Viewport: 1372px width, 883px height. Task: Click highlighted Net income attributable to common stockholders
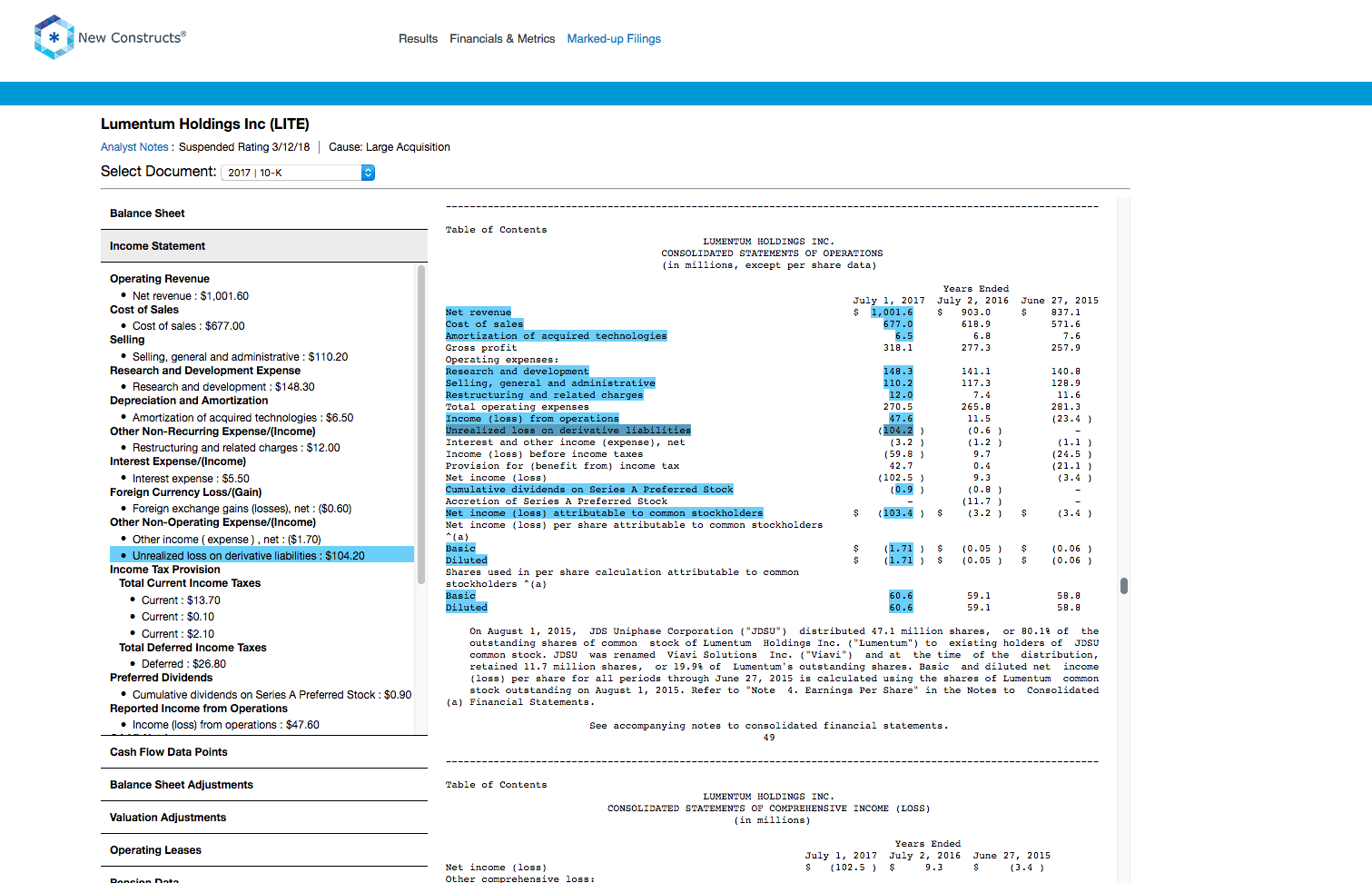604,513
